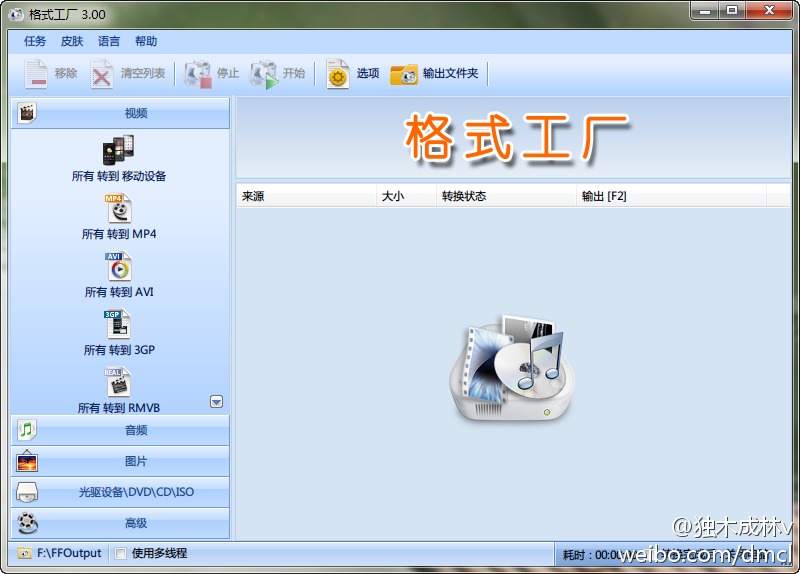This screenshot has height=574, width=800.
Task: Click the F:\FFOutput path in status bar
Action: click(69, 553)
